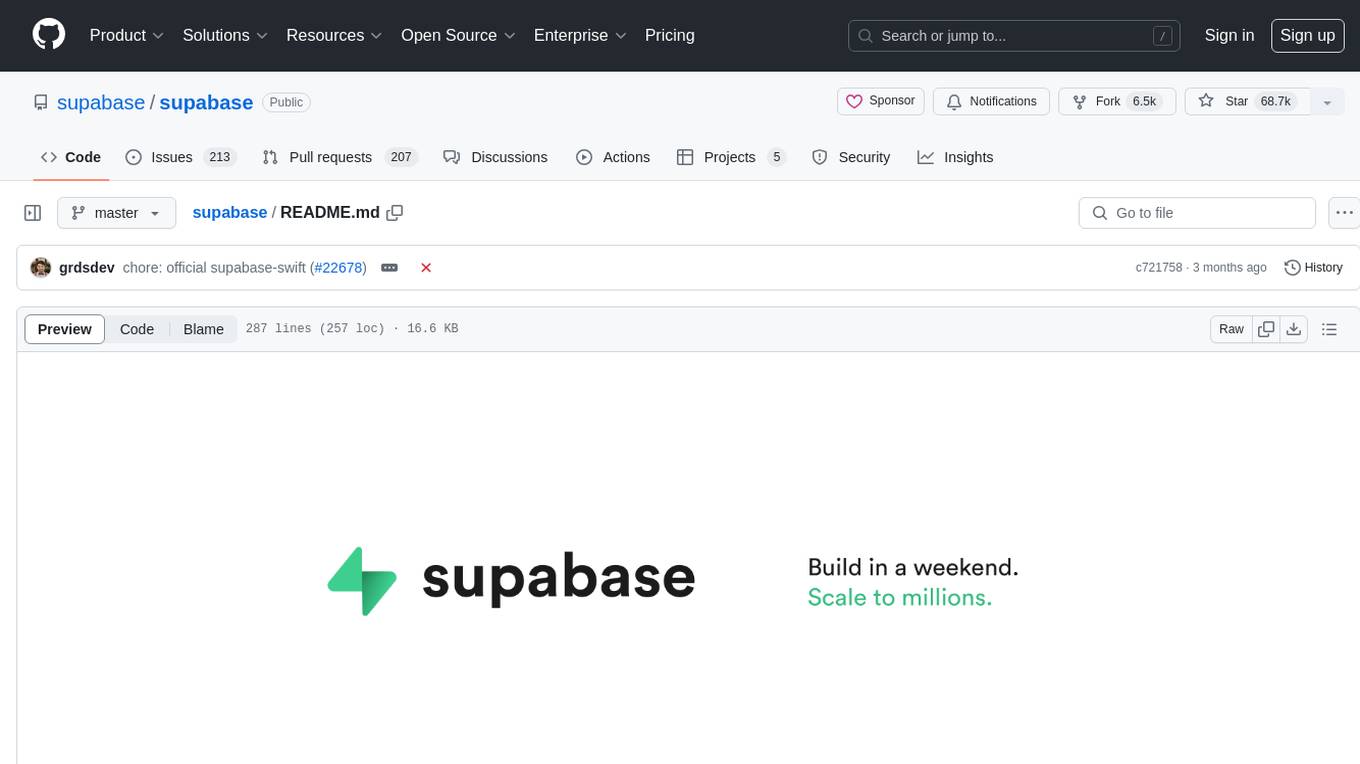Image resolution: width=1360 pixels, height=764 pixels.
Task: Open the file History
Action: pyautogui.click(x=1313, y=267)
